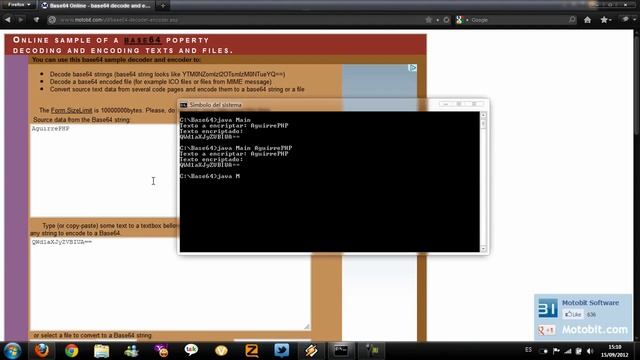Click the Google +1 button

point(546,330)
